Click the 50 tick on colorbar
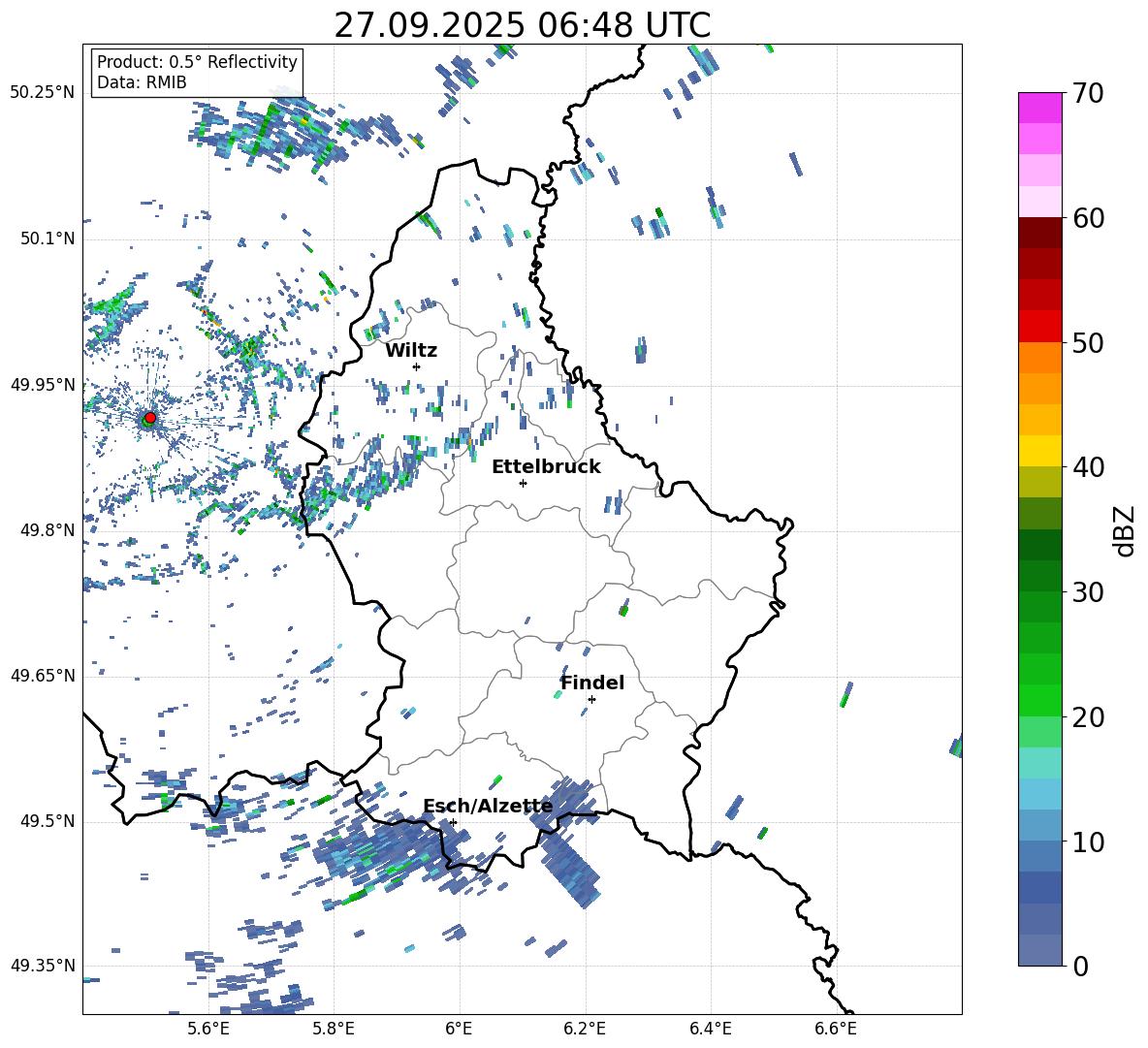The width and height of the screenshot is (1148, 1048). pyautogui.click(x=1088, y=342)
